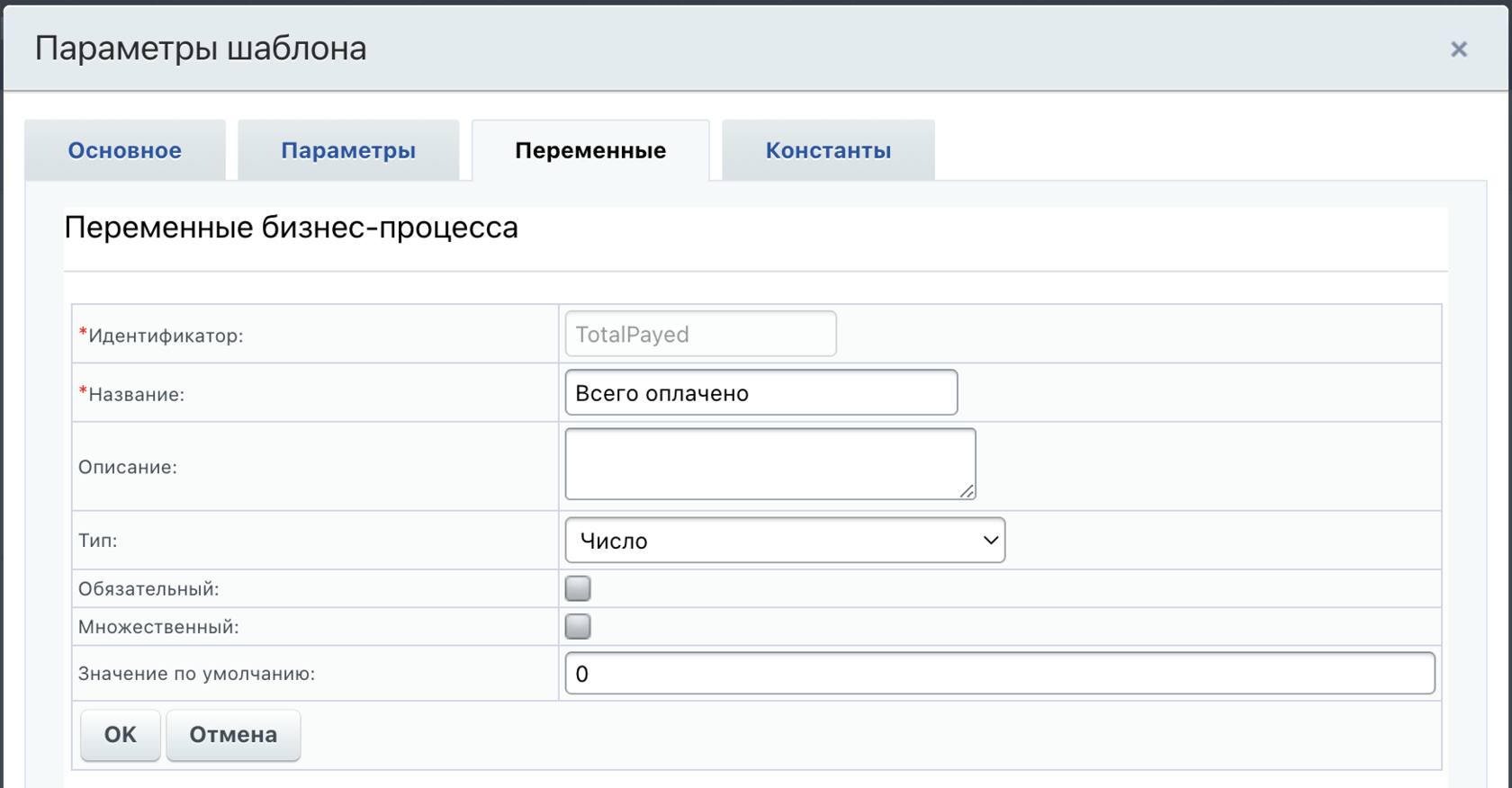This screenshot has height=788, width=1512.
Task: Click the Идентификатор label
Action: (x=166, y=336)
